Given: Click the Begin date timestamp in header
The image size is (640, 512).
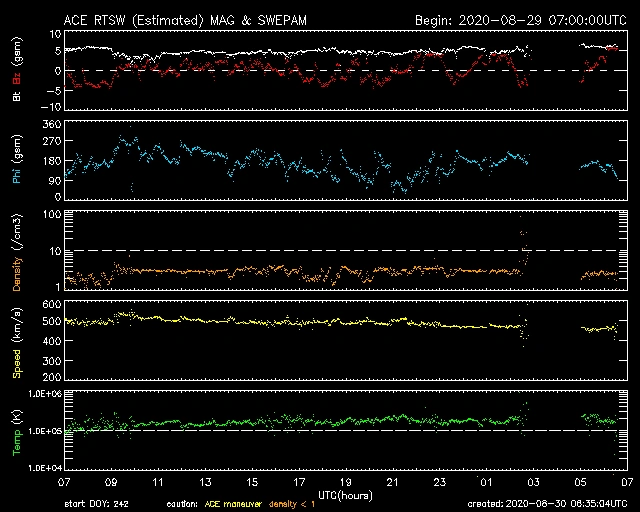Looking at the screenshot, I should point(518,20).
